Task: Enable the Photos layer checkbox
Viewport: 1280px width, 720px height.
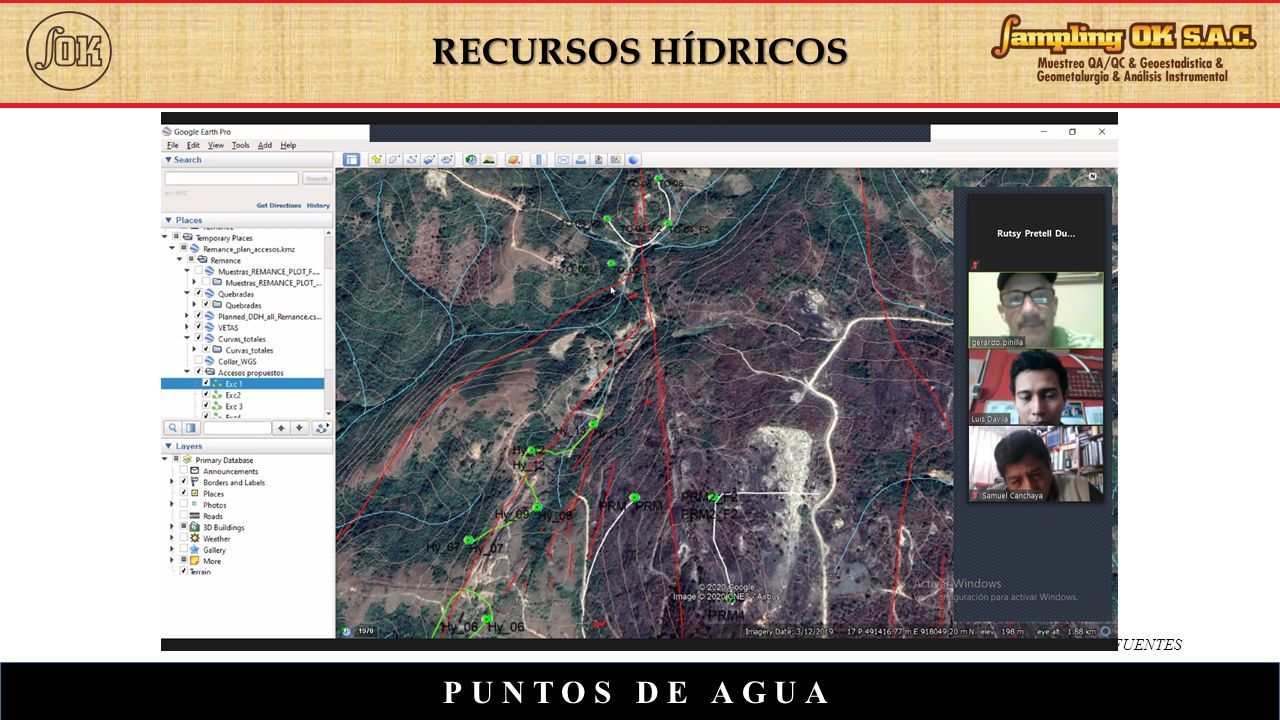Action: coord(184,504)
